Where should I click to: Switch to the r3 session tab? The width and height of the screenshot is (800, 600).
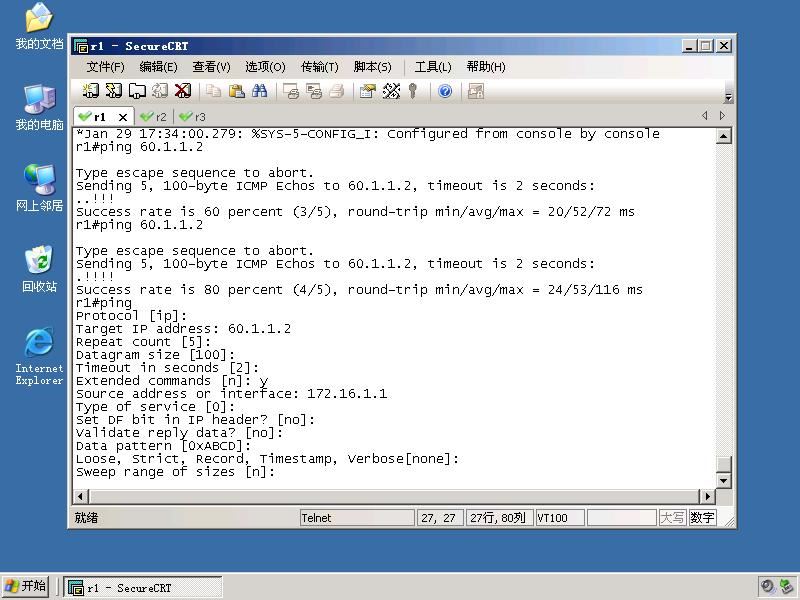click(x=193, y=117)
